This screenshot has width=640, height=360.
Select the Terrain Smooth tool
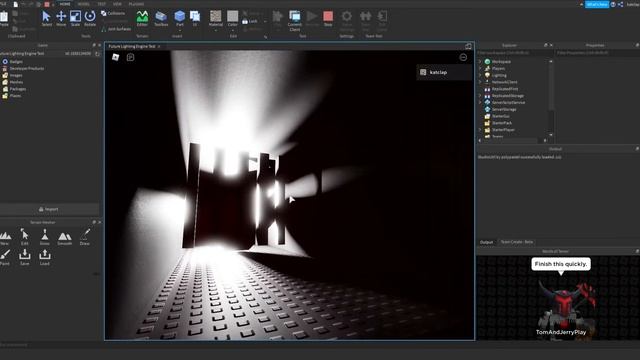[x=64, y=238]
